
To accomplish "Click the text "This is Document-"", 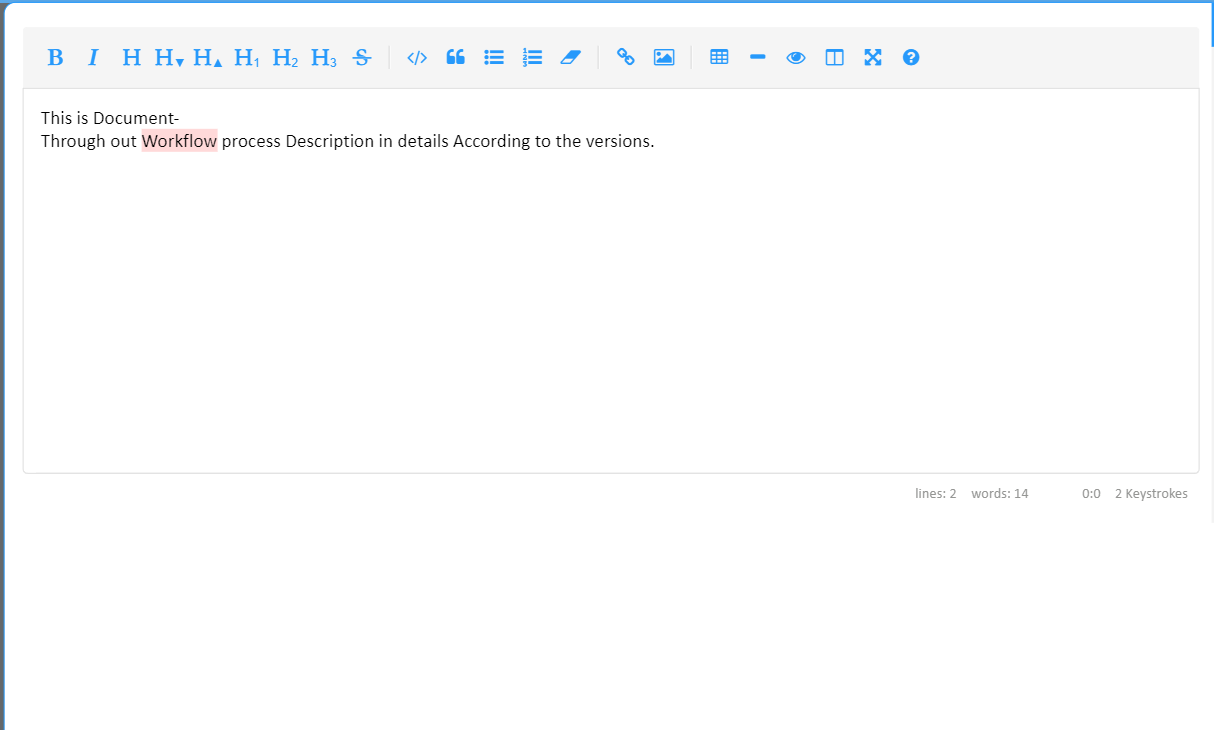I will pos(110,118).
